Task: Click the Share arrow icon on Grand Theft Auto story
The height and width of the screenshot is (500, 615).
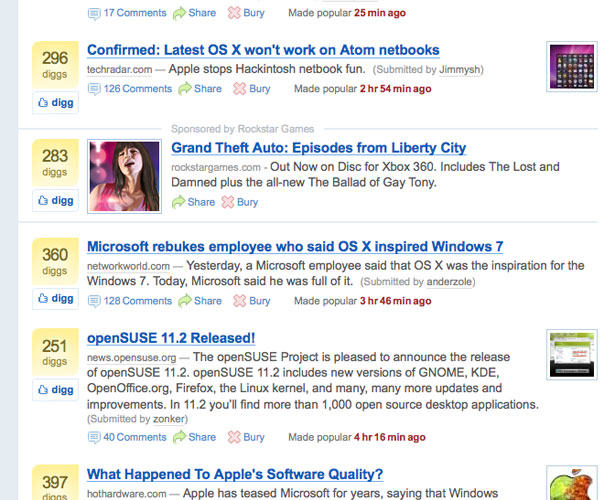Action: coord(178,202)
